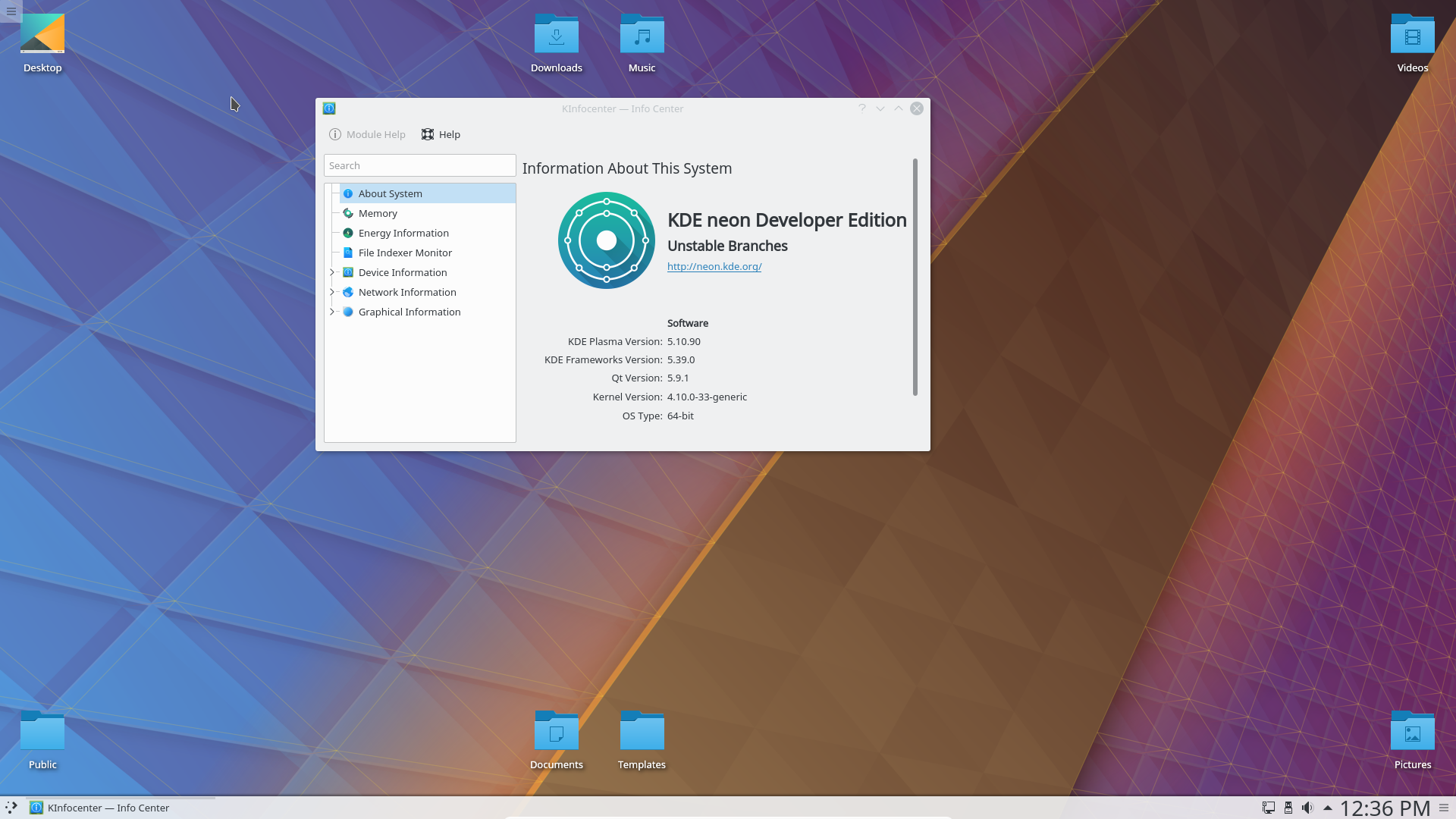This screenshot has height=819, width=1456.
Task: Open the Energy Information module
Action: [x=403, y=233]
